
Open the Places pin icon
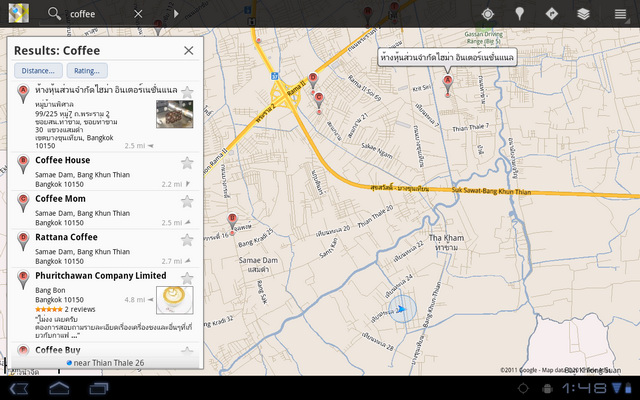click(x=519, y=14)
